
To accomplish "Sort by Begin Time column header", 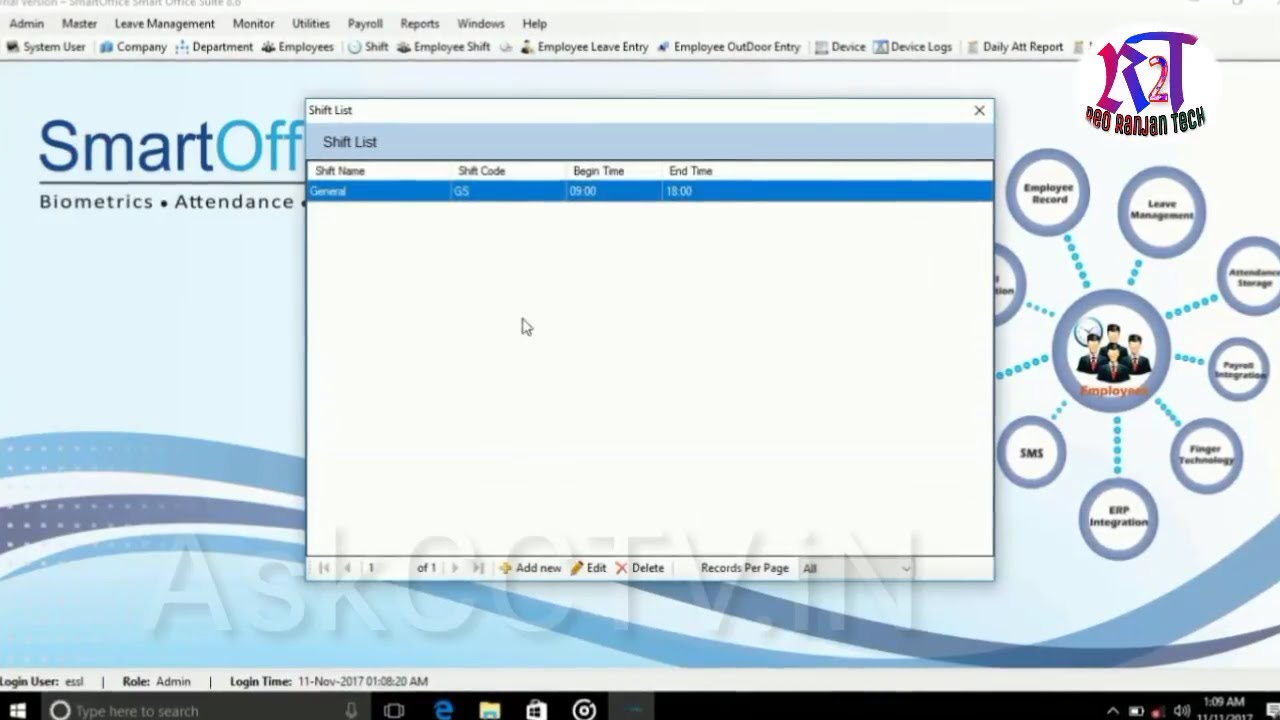I will tap(598, 171).
